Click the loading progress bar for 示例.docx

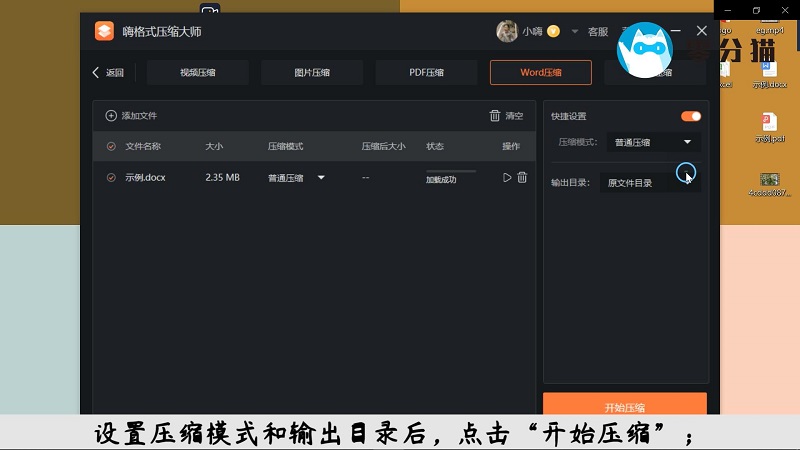coord(450,172)
